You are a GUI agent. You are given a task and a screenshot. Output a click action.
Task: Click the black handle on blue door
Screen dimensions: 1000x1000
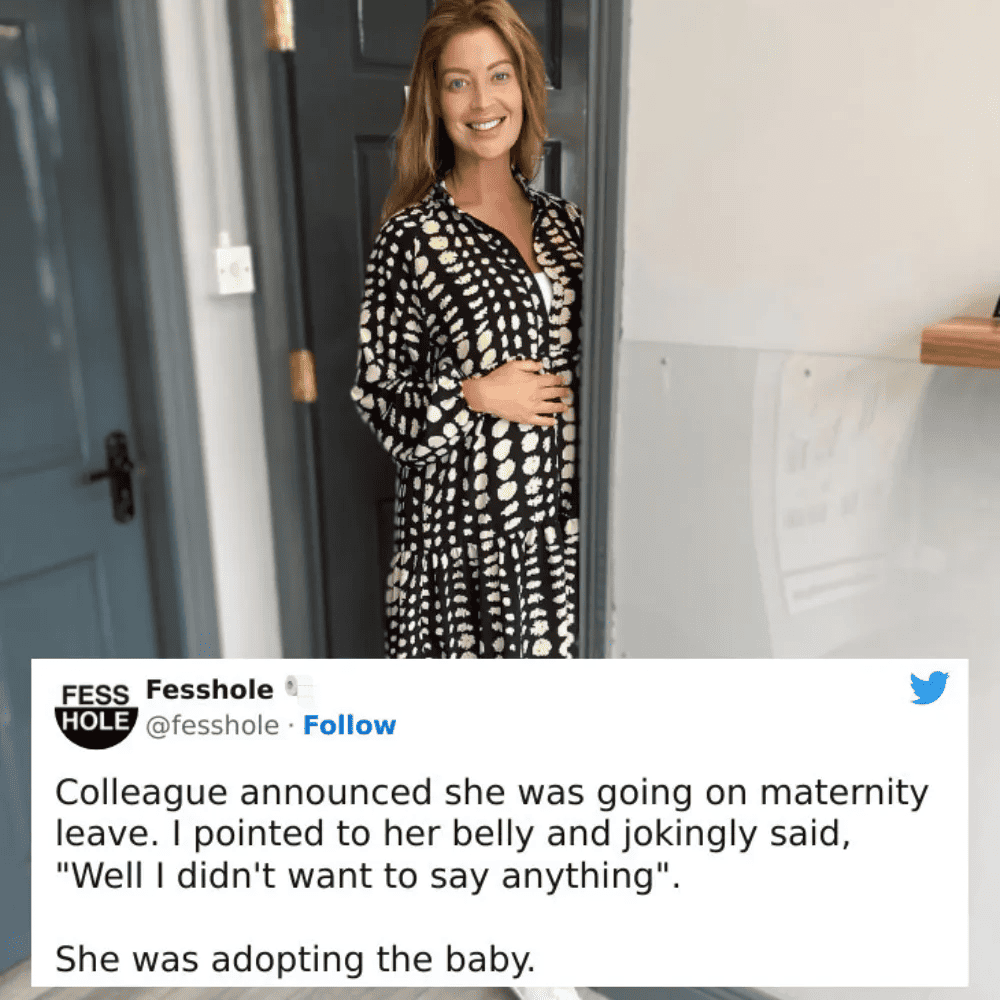click(115, 477)
